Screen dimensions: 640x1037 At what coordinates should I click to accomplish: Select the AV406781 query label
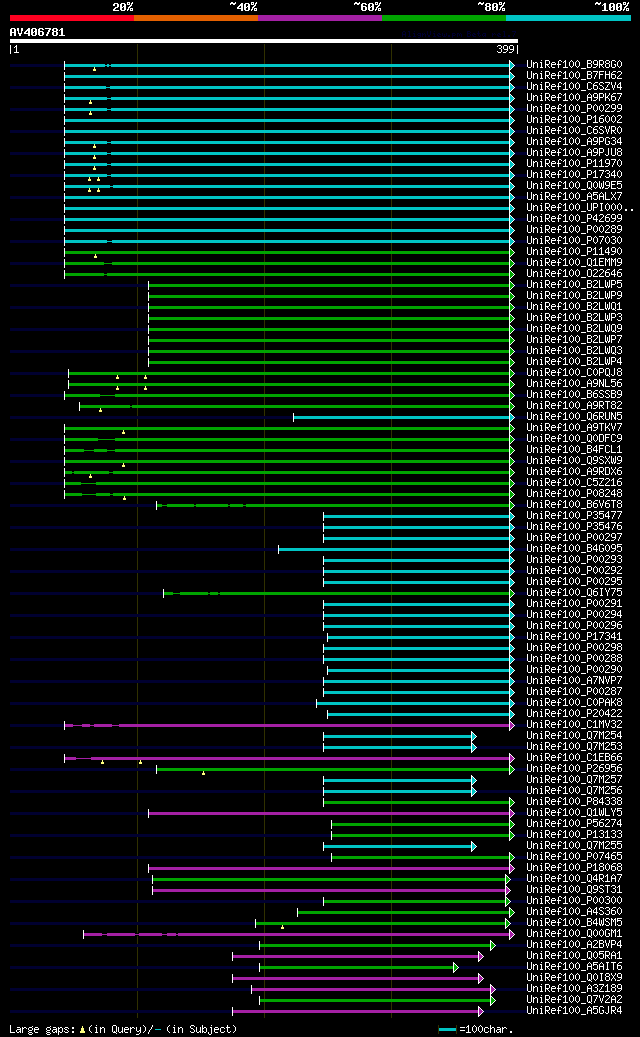(x=37, y=32)
